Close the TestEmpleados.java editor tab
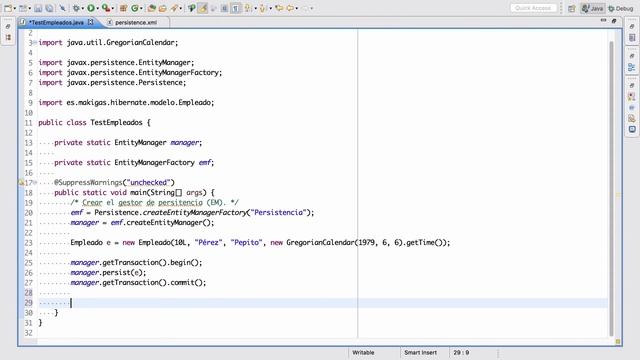Viewport: 640px width, 360px height. (91, 22)
